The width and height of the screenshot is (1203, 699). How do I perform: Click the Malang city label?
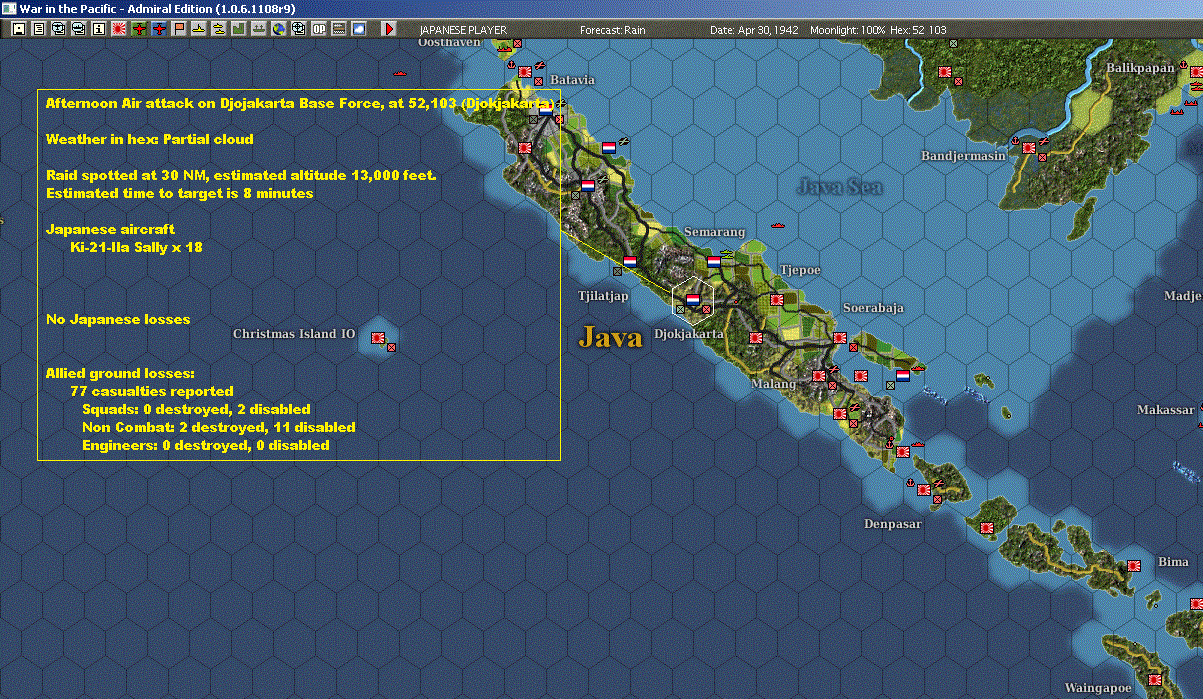tap(775, 384)
